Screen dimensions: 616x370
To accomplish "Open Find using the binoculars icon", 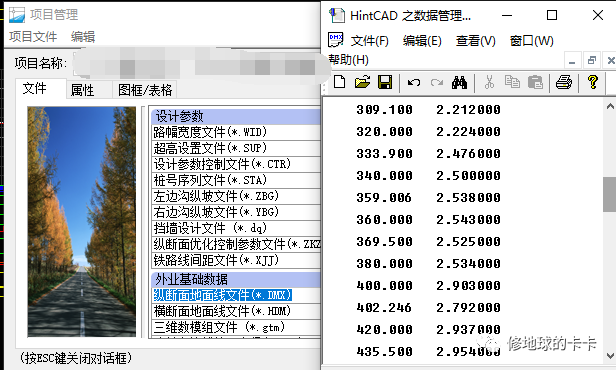I will pos(459,82).
